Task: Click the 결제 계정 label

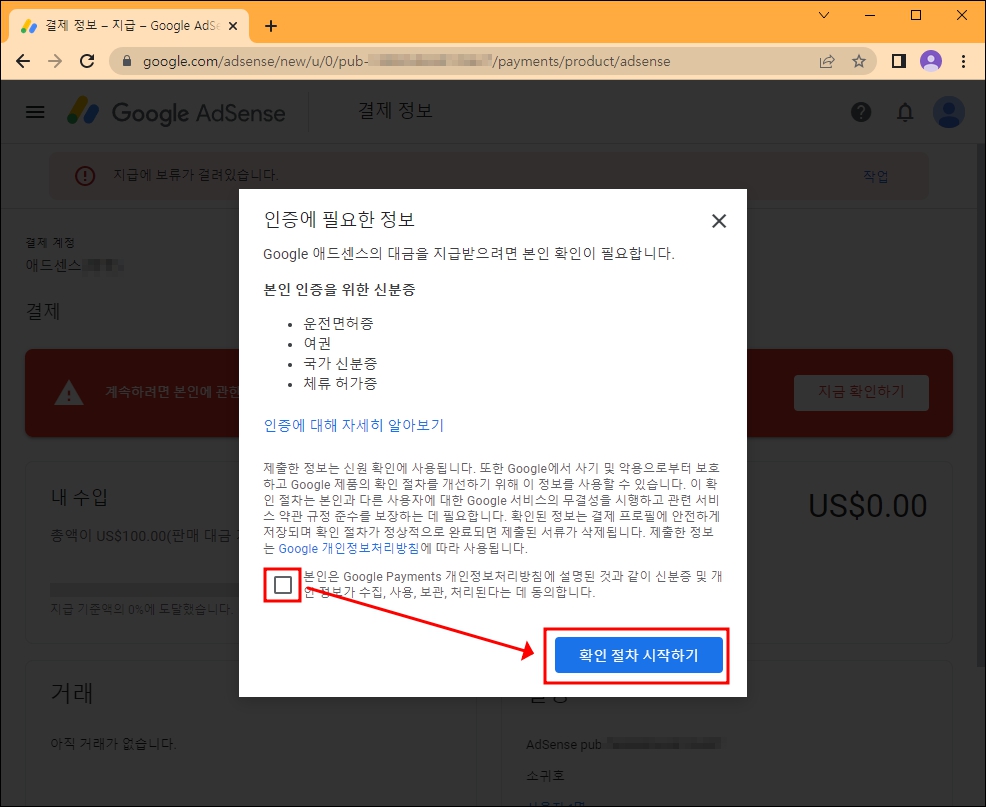Action: tap(50, 243)
